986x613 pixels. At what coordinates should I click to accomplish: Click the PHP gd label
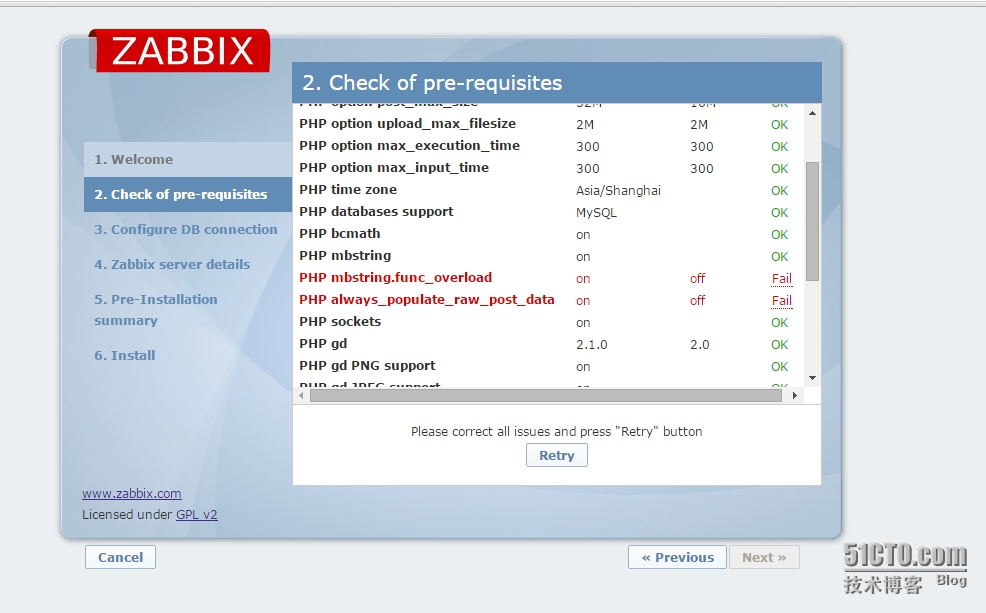(x=323, y=344)
